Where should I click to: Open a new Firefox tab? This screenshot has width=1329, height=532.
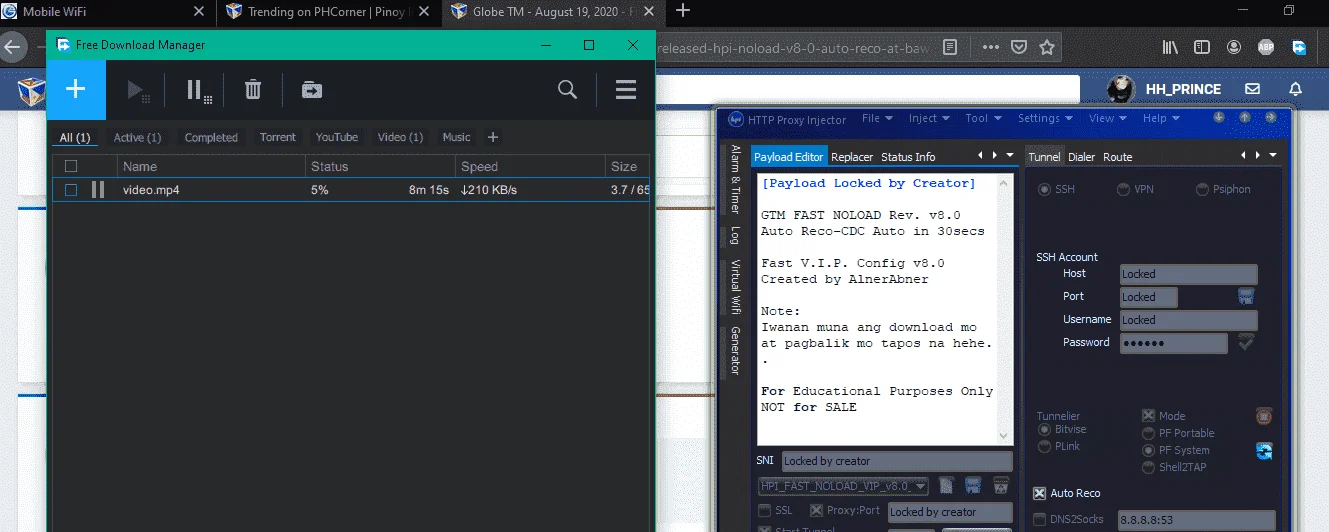pos(683,11)
